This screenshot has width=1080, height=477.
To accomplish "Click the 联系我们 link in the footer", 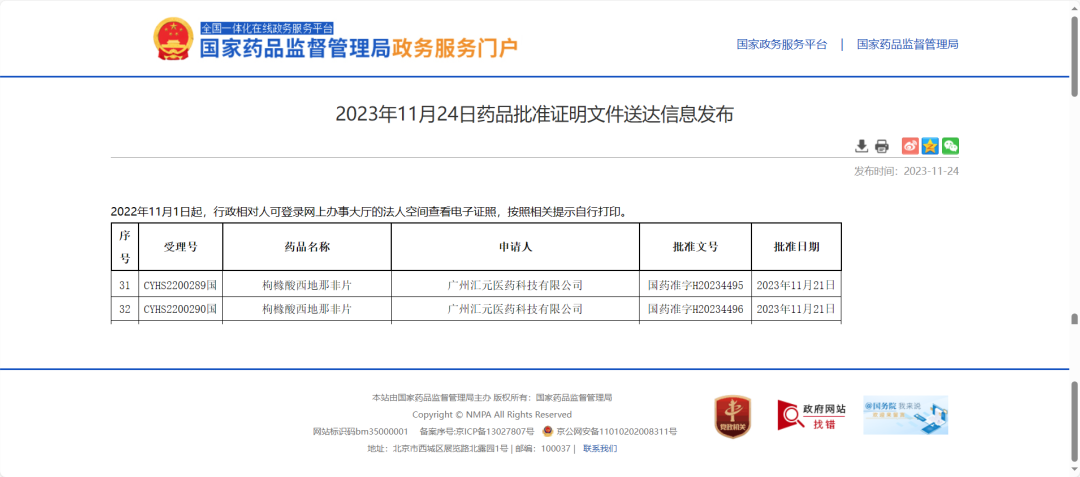I will click(x=600, y=449).
